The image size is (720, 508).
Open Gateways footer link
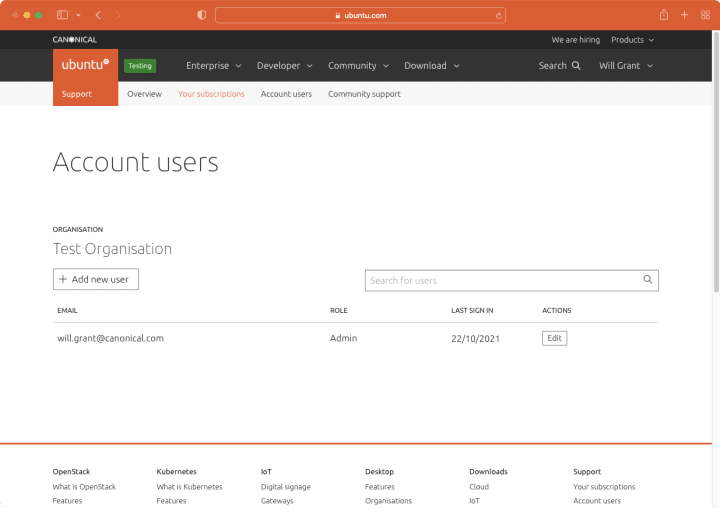[x=277, y=501]
